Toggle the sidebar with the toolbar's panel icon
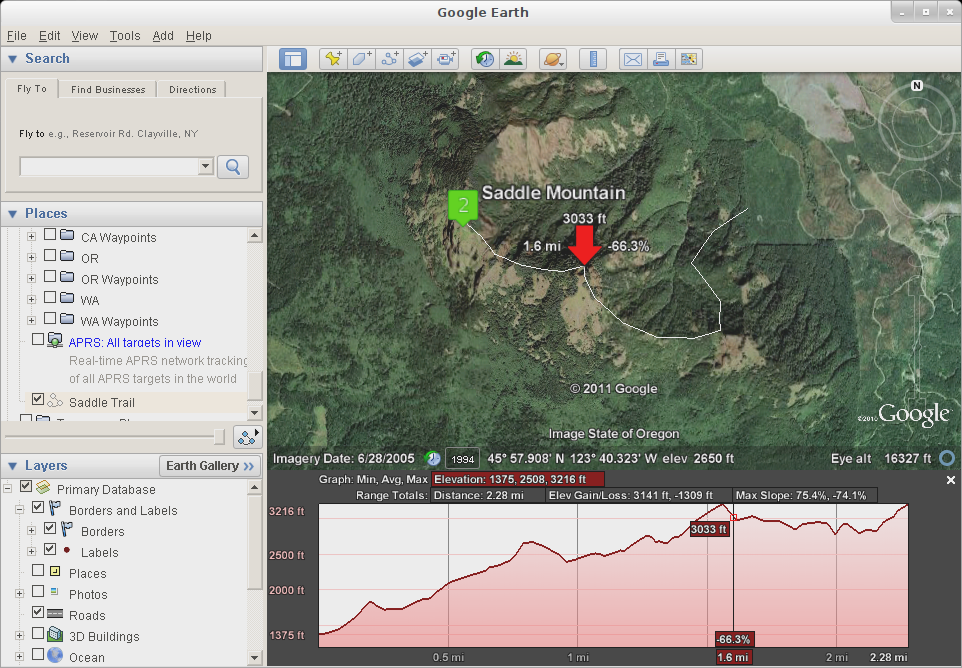 293,59
